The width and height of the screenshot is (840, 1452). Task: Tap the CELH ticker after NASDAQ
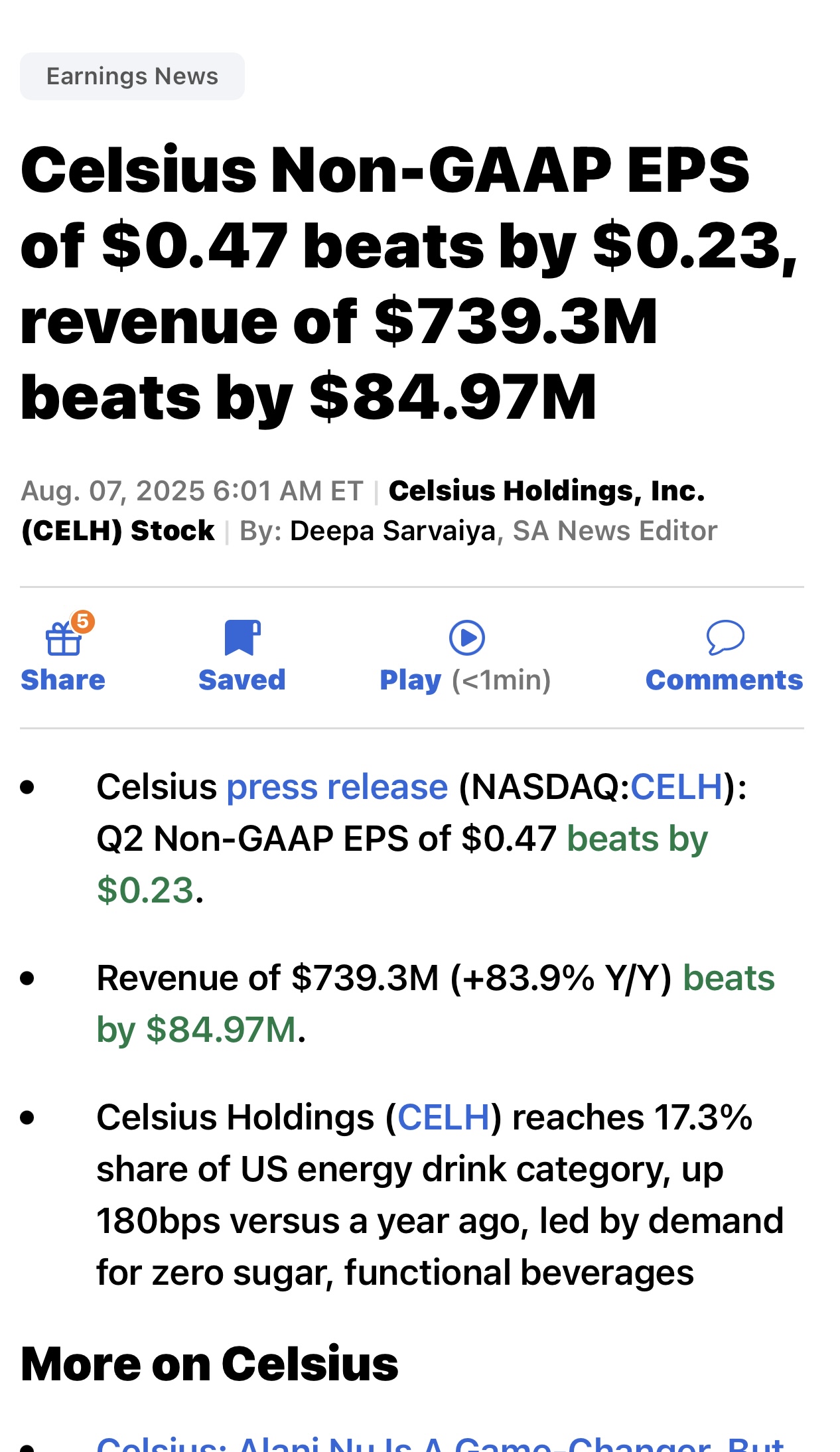tap(677, 787)
